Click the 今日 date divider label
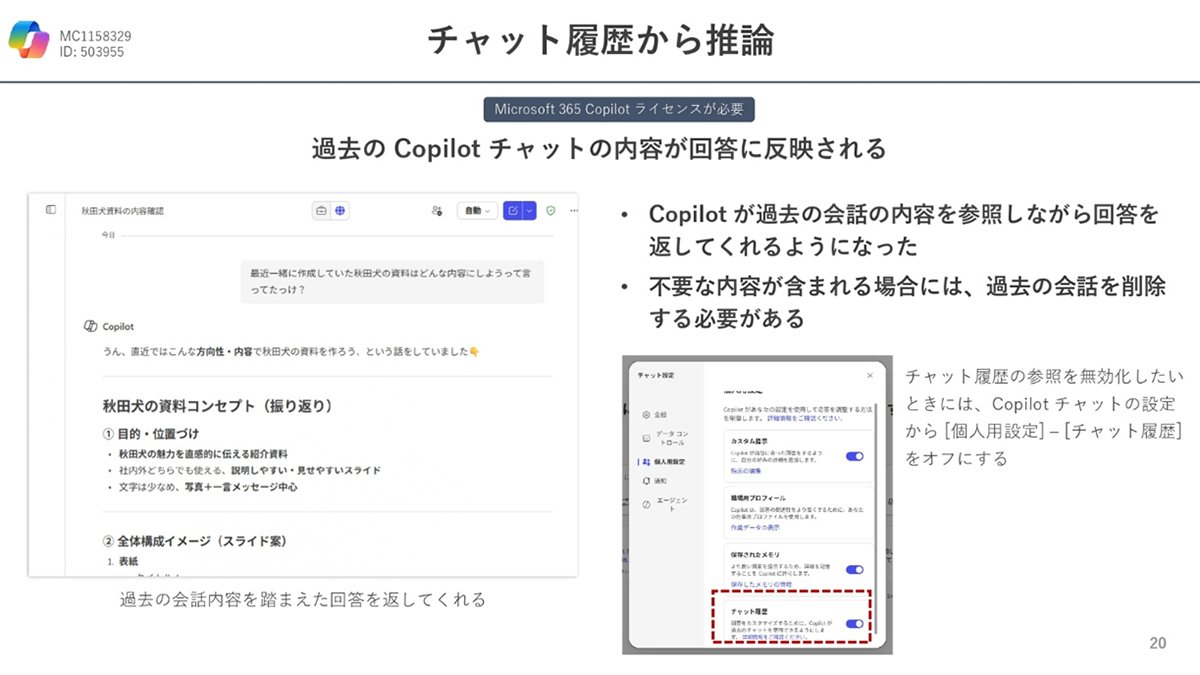This screenshot has width=1200, height=675. coord(108,235)
